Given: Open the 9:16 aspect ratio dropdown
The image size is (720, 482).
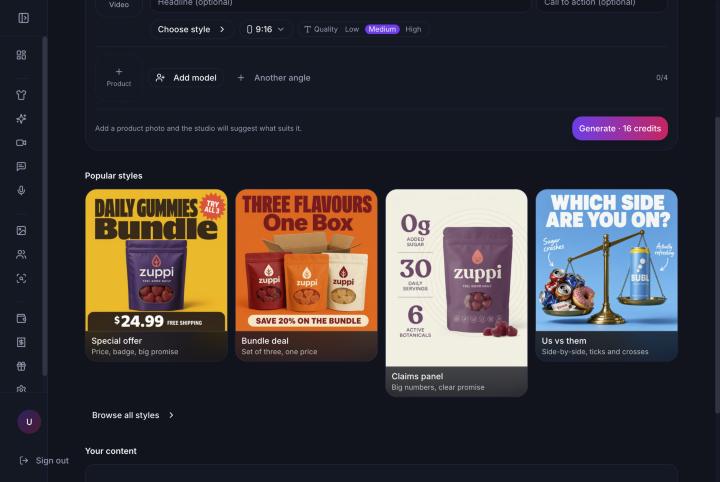Looking at the screenshot, I should (265, 29).
